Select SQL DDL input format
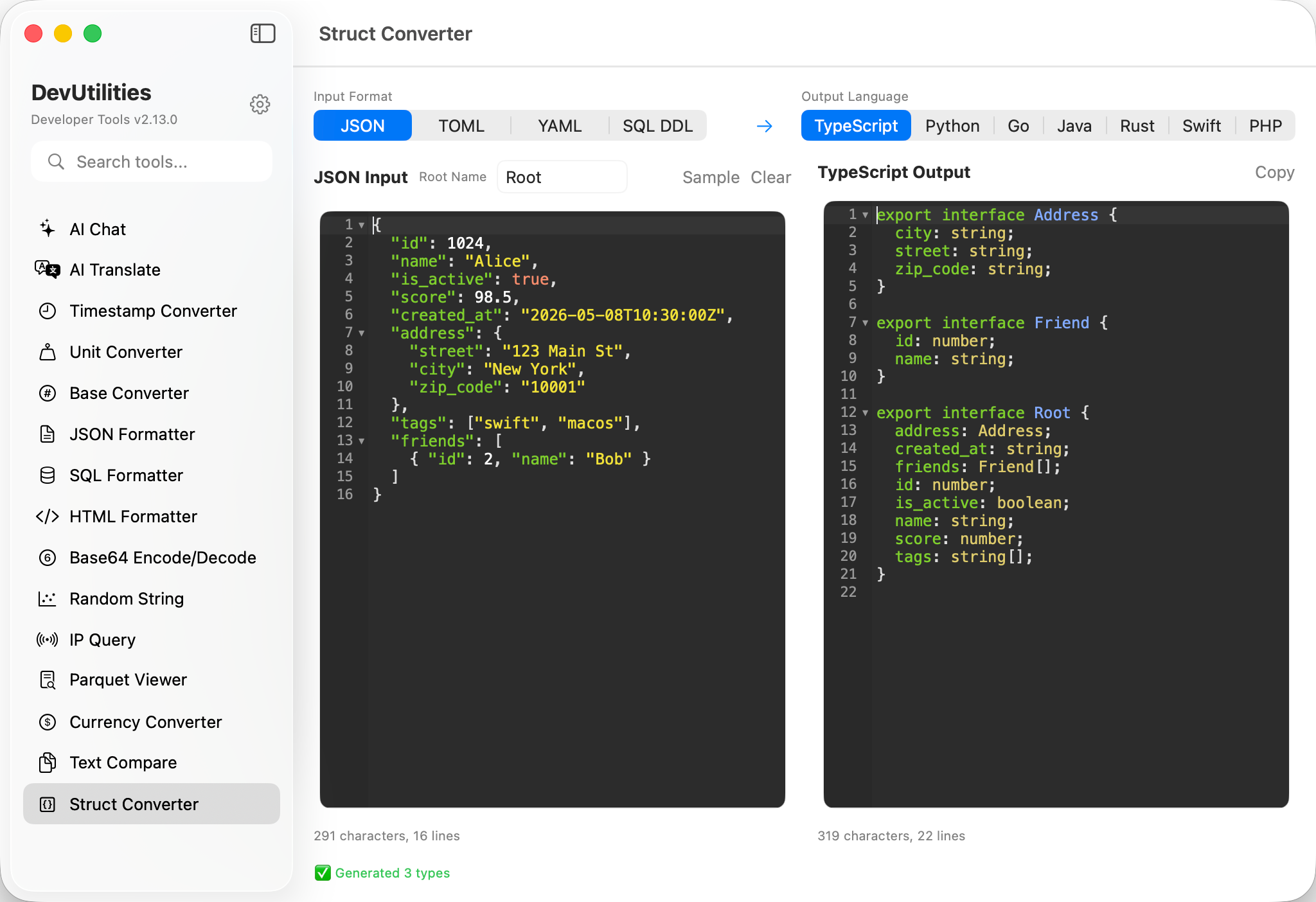Viewport: 1316px width, 902px height. [657, 125]
